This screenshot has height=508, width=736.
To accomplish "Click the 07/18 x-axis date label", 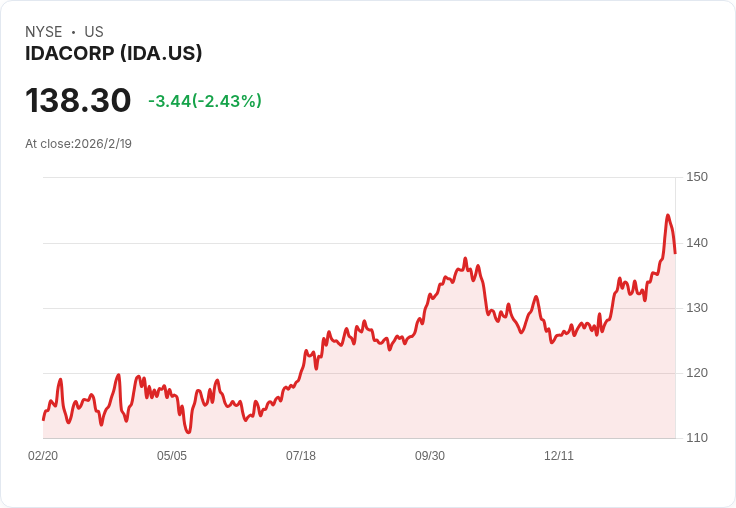I will [301, 455].
